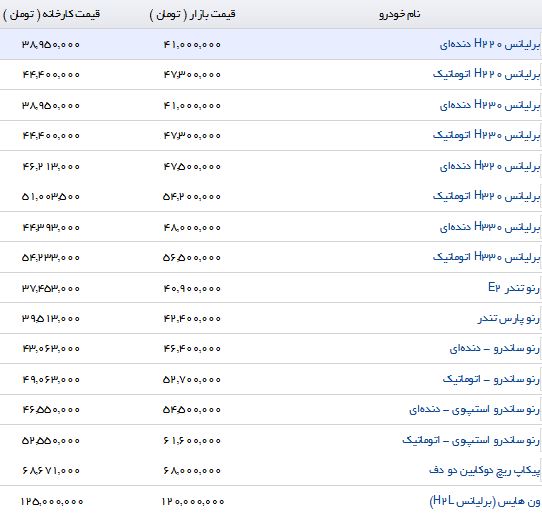542x513 pixels.
Task: Open the رنو تندر E2 link
Action: point(514,288)
